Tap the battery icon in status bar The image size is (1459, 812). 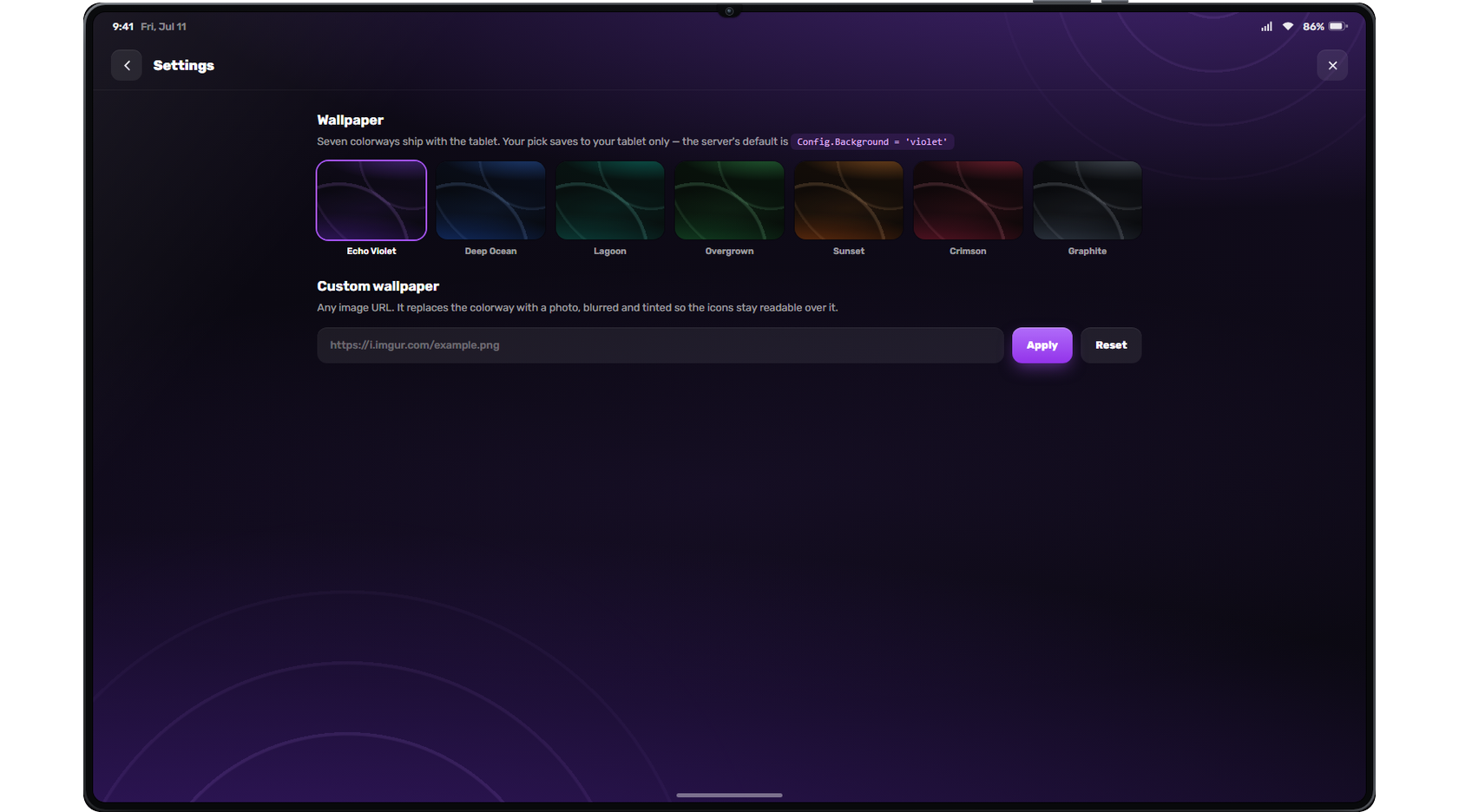1337,27
